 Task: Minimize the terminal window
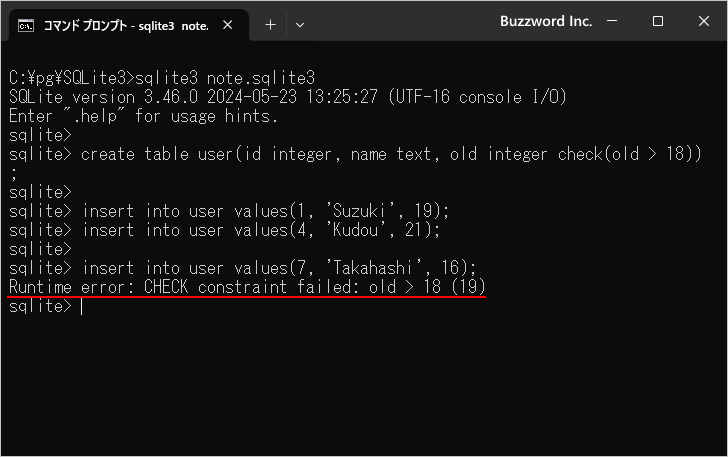tap(613, 21)
